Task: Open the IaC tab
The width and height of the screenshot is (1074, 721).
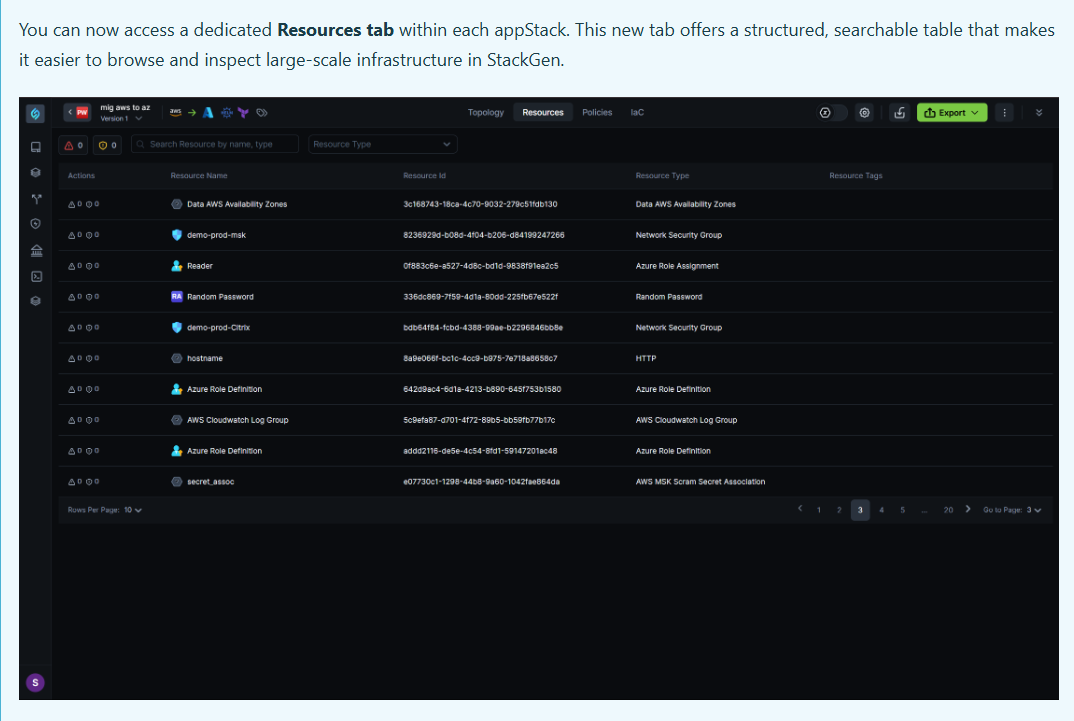Action: [637, 112]
